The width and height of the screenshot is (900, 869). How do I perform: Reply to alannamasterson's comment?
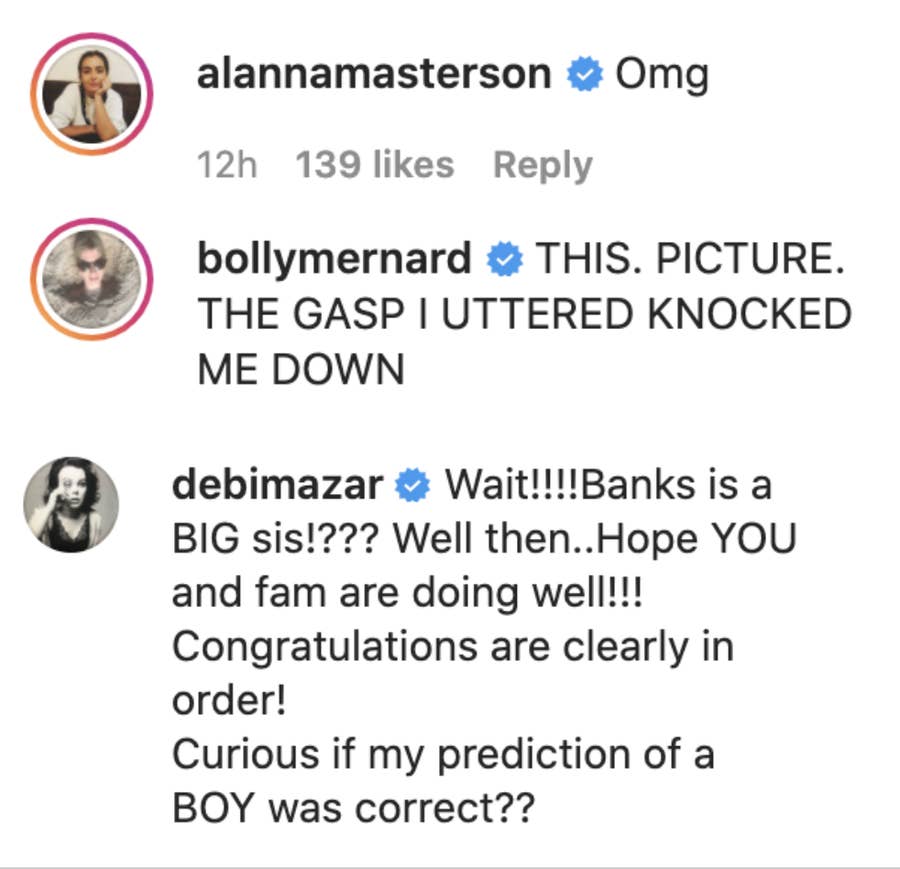tap(542, 165)
